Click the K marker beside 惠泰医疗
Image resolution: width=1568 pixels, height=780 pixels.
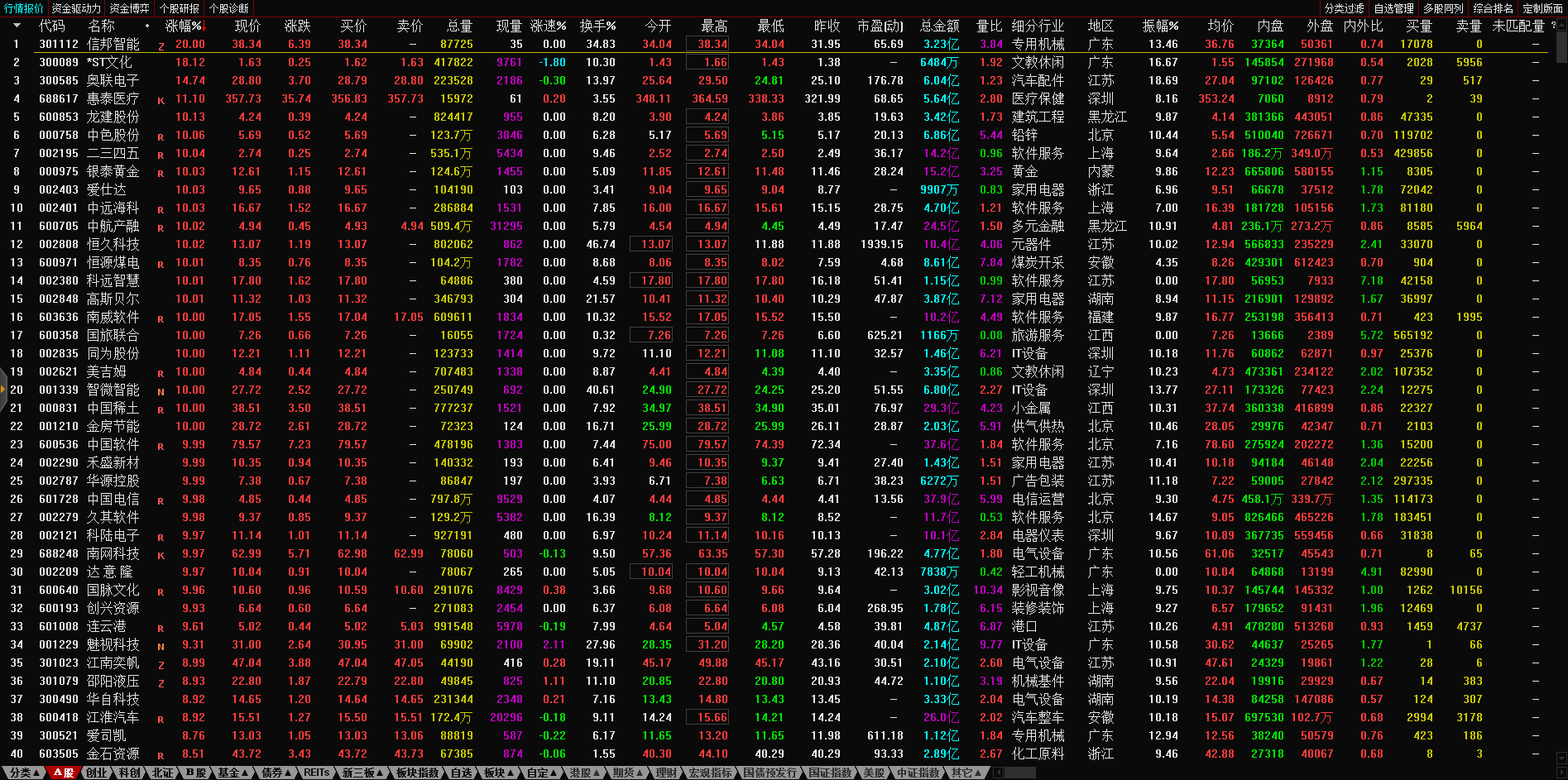point(161,100)
